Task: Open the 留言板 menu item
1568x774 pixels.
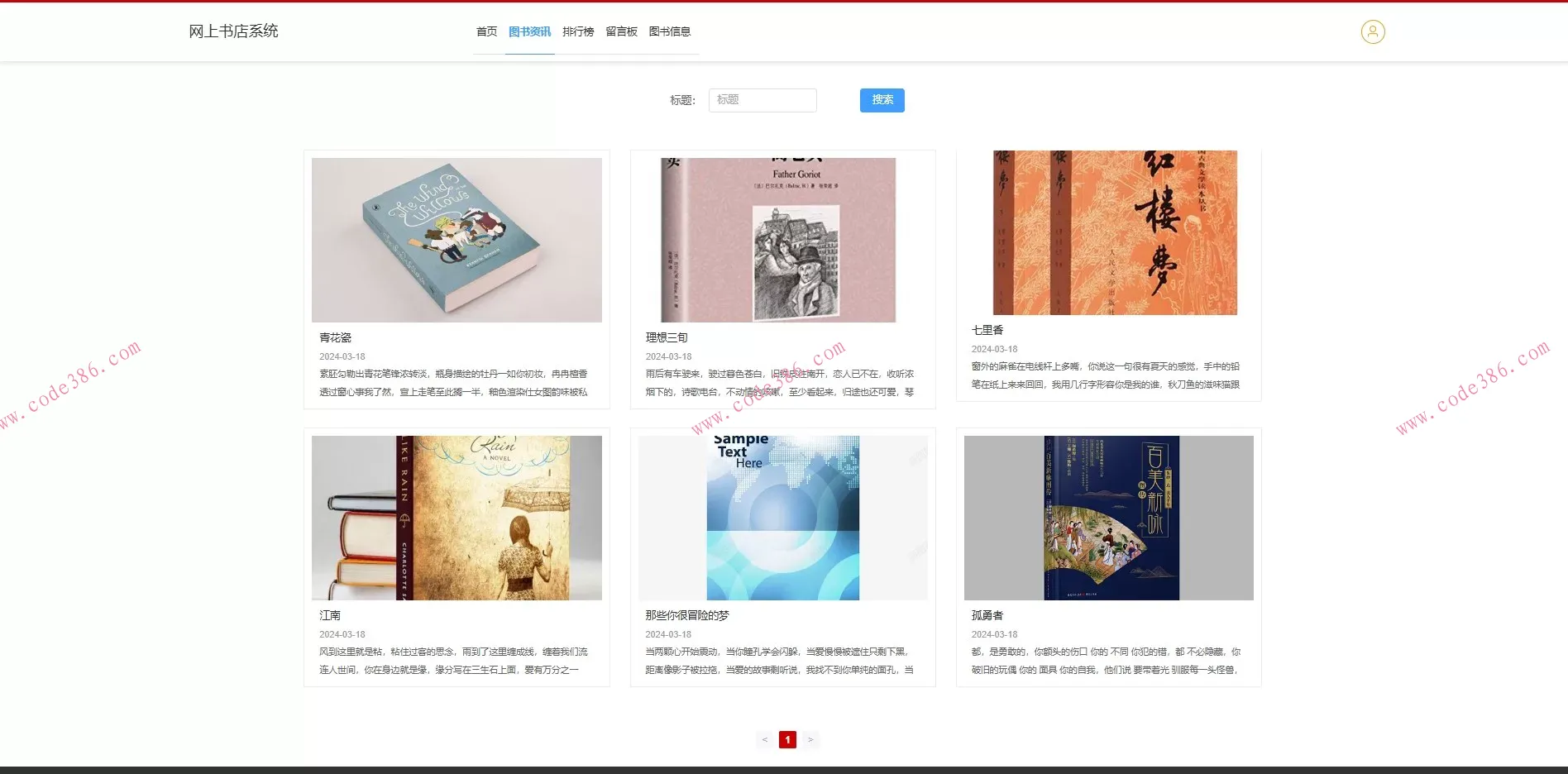Action: [622, 31]
